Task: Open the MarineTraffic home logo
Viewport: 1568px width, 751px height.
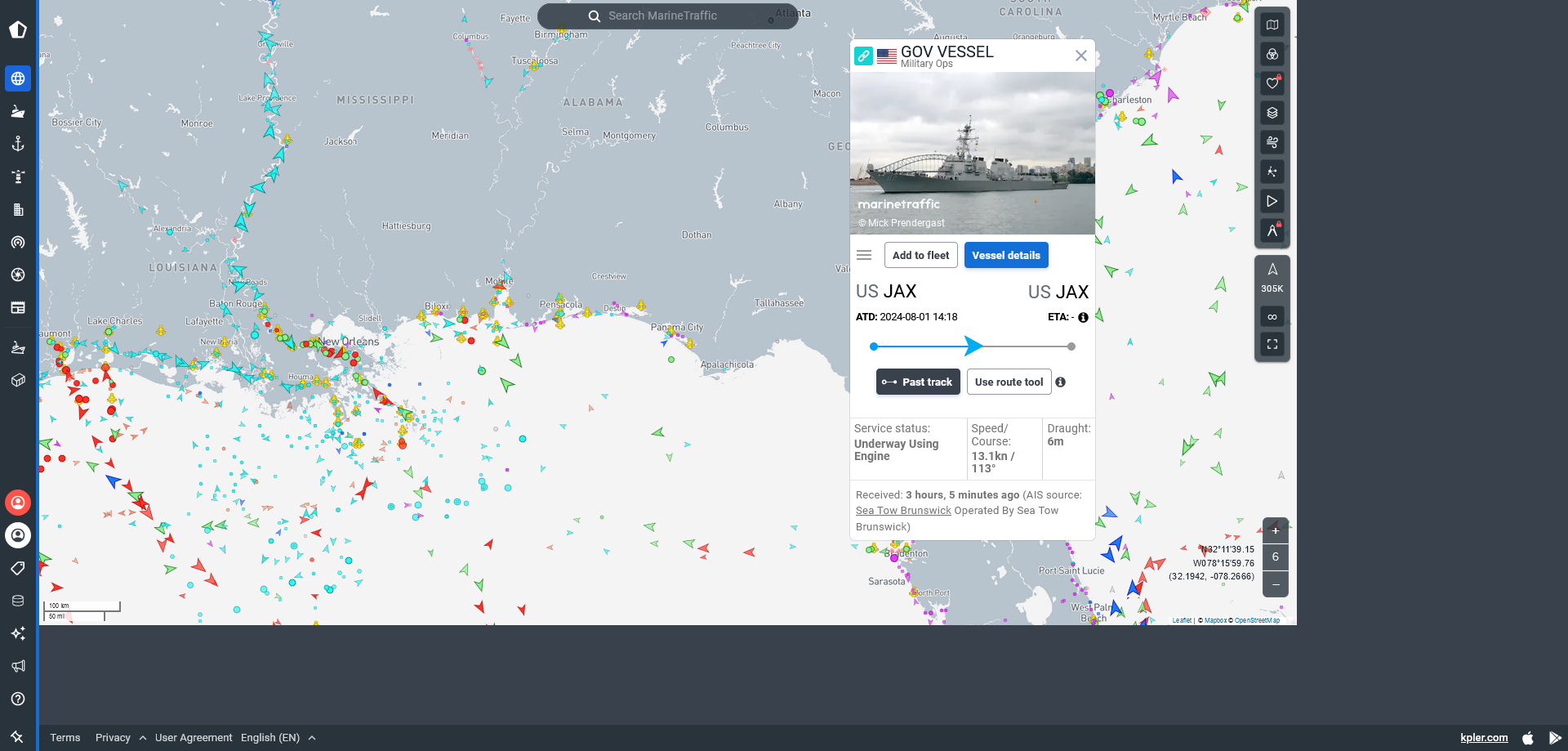Action: click(18, 30)
